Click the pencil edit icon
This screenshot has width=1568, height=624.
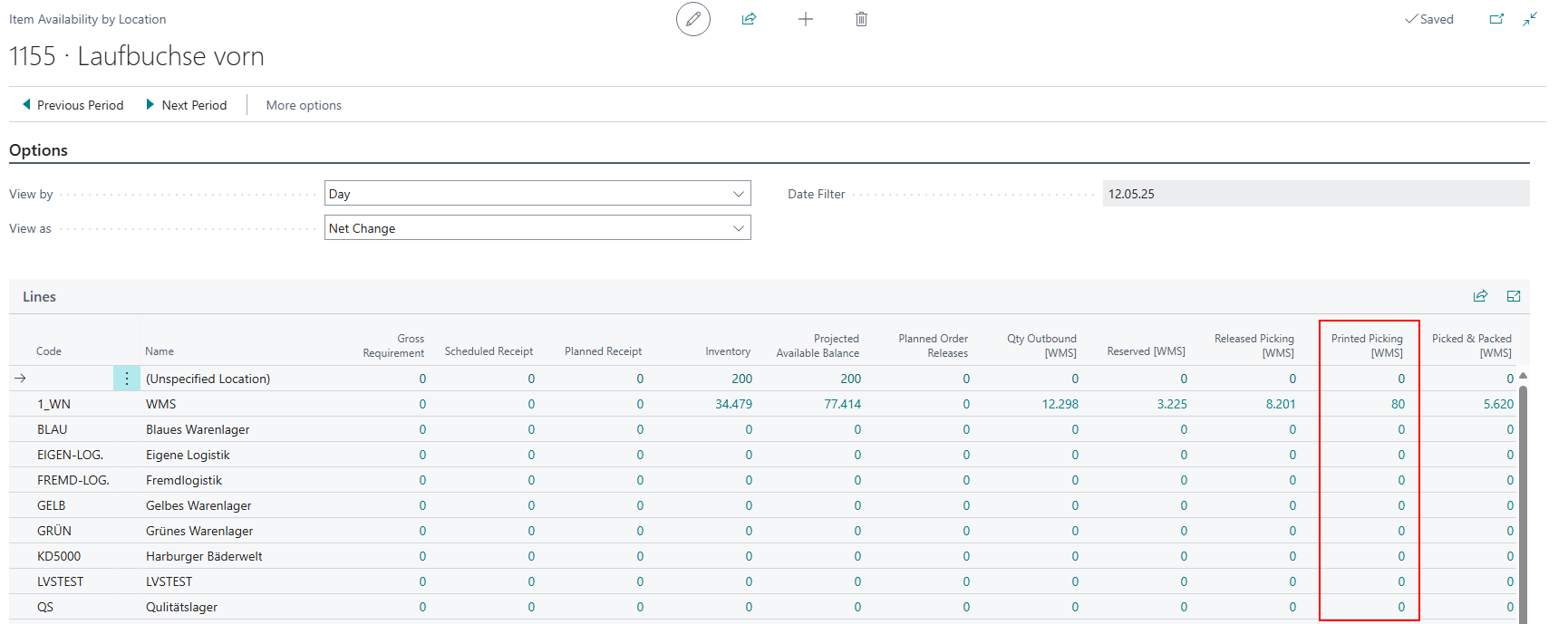692,19
